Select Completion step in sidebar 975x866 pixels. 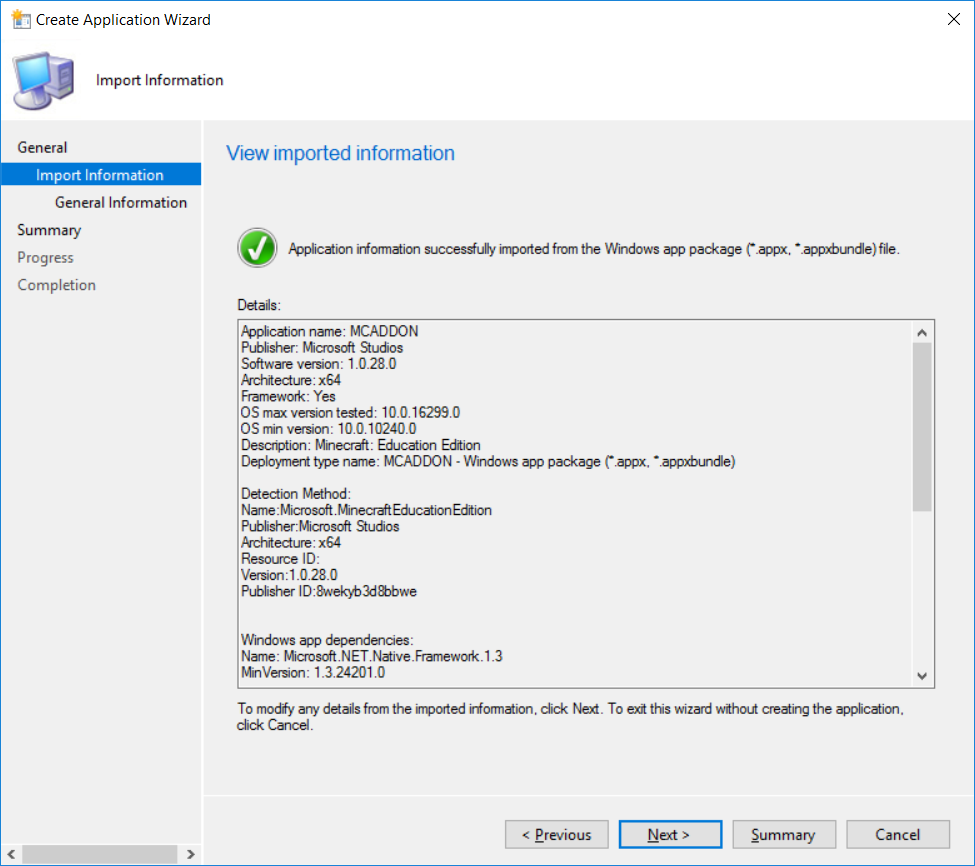tap(57, 285)
